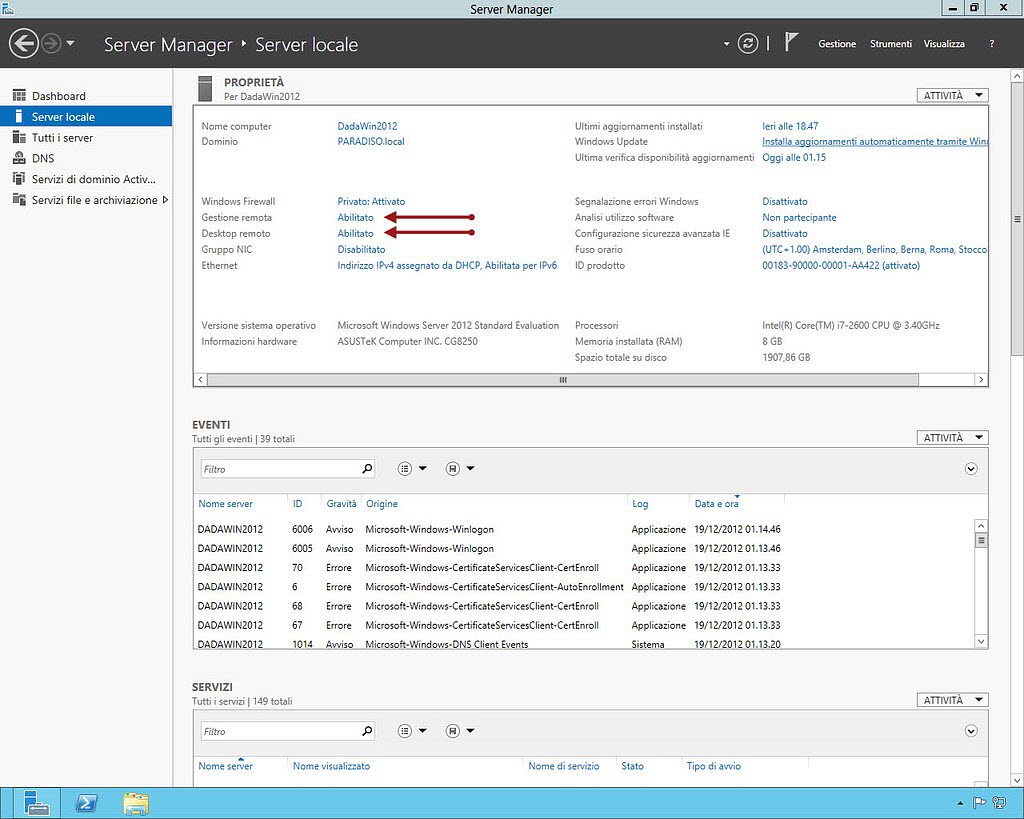Open the ATTIVITÀ dropdown in Eventi
The height and width of the screenshot is (819, 1024).
(x=952, y=438)
